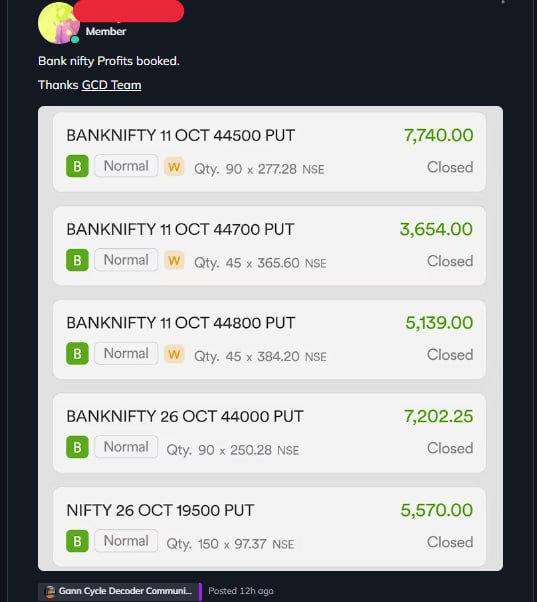The image size is (537, 602).
Task: Select the BANKNIFTY 26 OCT 44000 PUT title
Action: tap(185, 416)
